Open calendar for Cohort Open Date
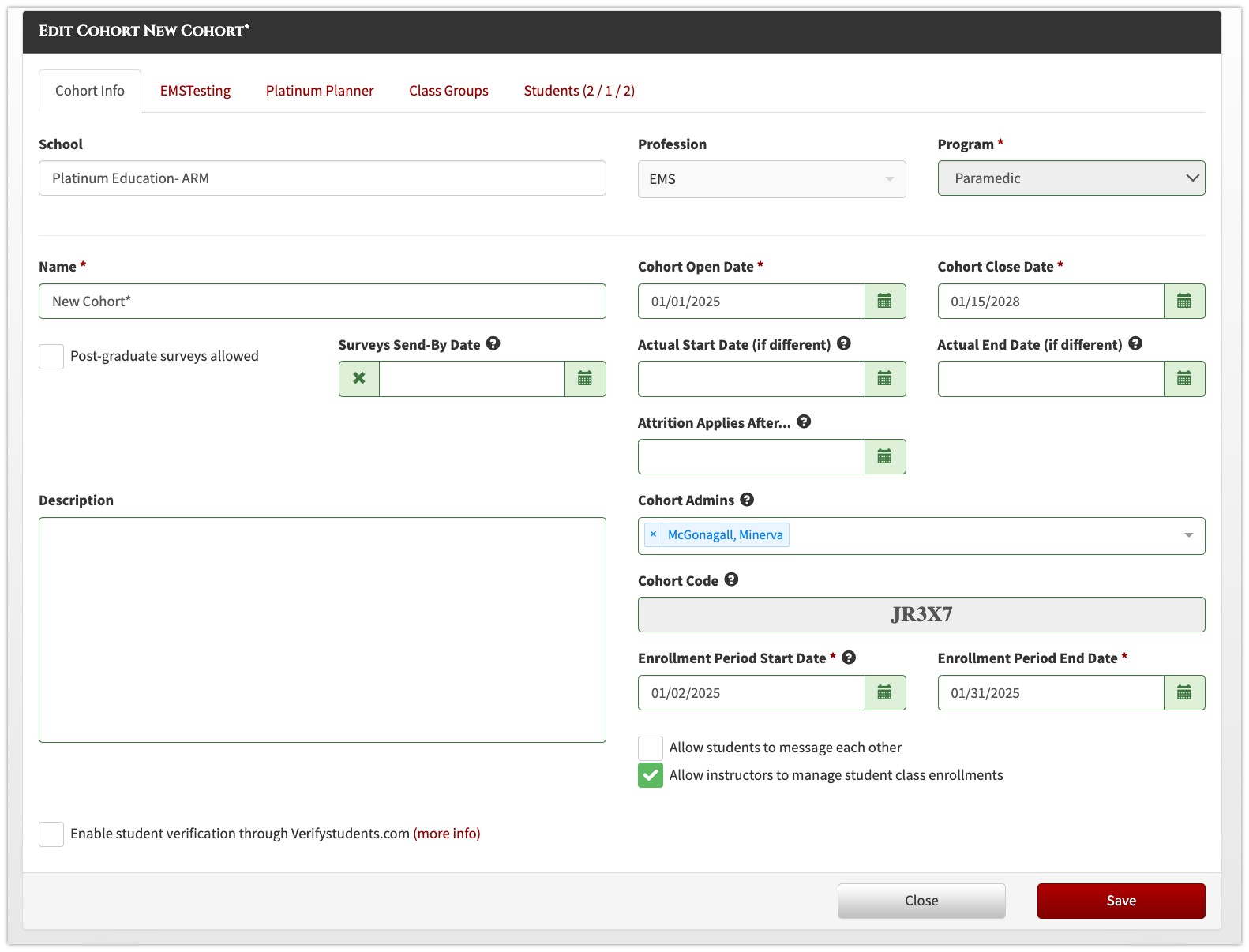Viewport: 1249px width, 952px height. [x=885, y=302]
